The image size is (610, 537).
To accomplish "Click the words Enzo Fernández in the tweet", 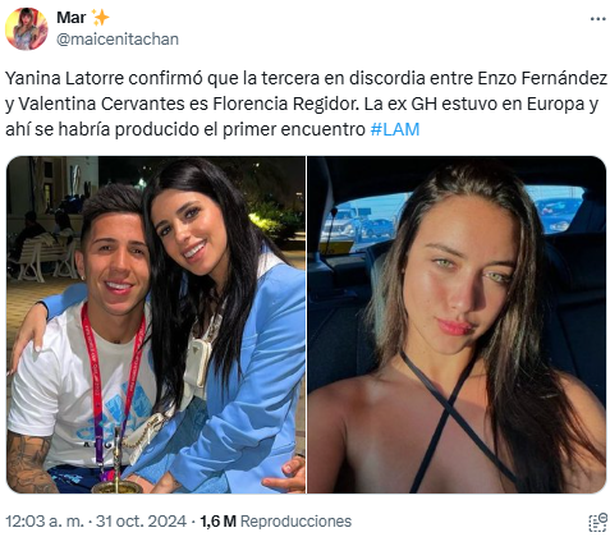I will click(x=542, y=78).
